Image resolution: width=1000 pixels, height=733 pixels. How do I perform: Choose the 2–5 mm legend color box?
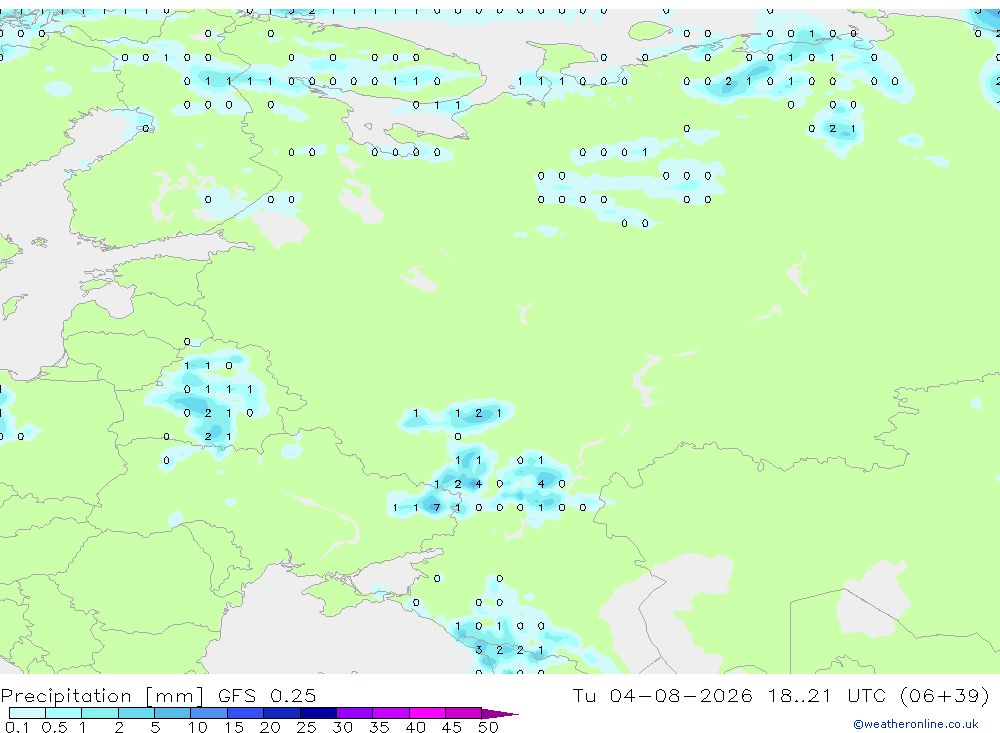(x=136, y=713)
